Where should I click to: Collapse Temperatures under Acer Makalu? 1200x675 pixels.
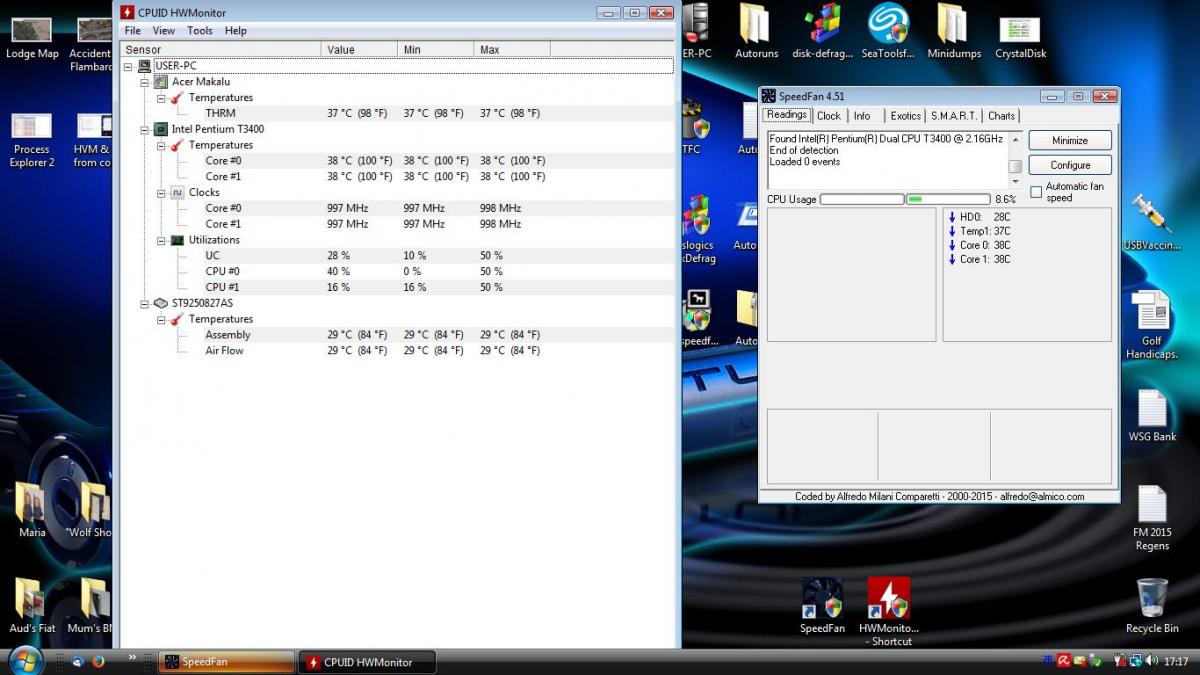point(161,98)
